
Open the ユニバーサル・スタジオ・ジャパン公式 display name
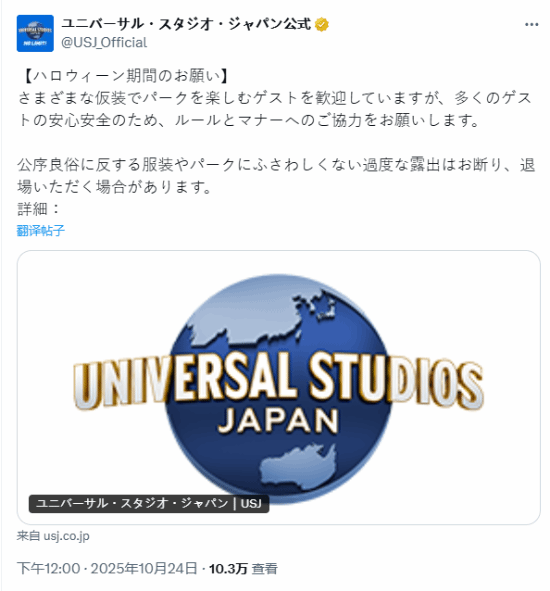[186, 24]
